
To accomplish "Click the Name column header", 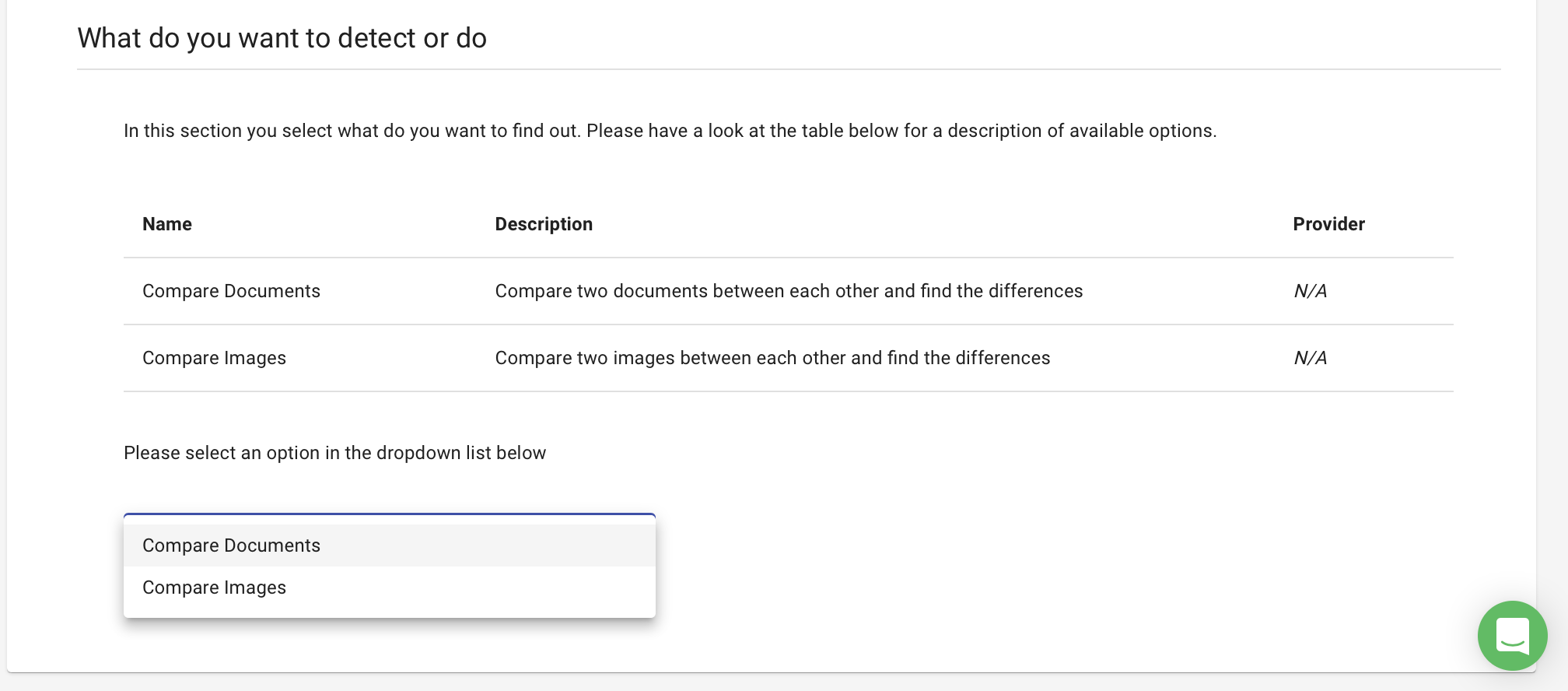I will [167, 224].
